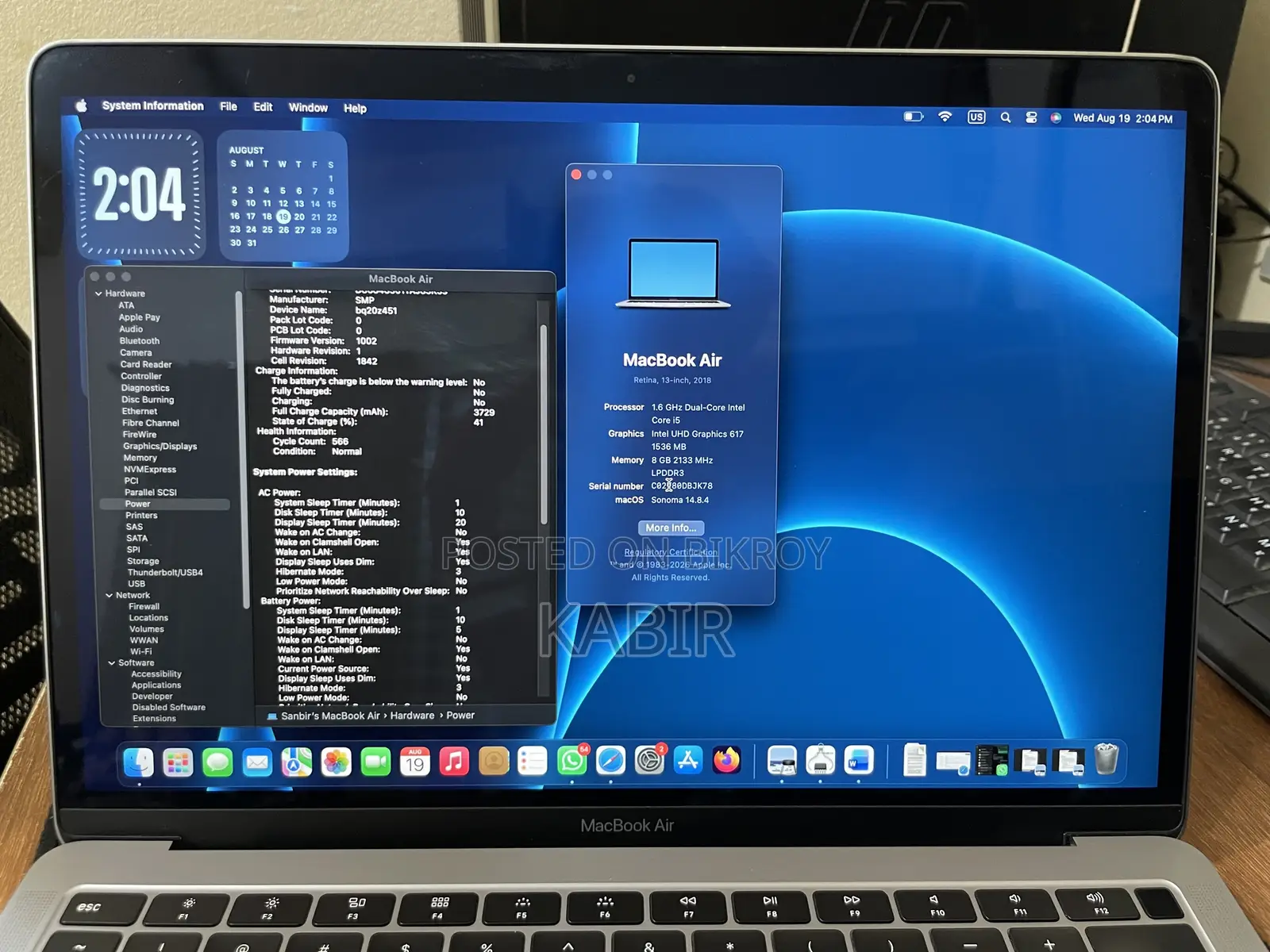
Task: Select Bluetooth in the sidebar
Action: point(140,341)
